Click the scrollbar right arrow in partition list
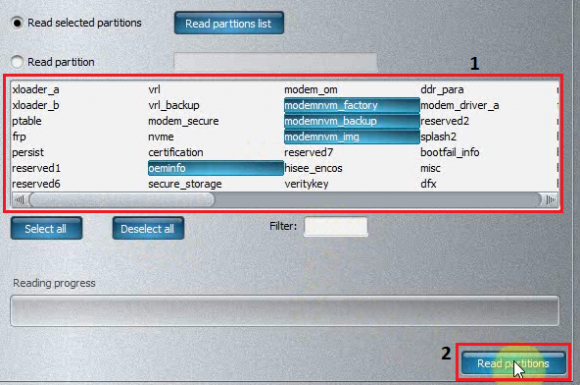Viewport: 580px width, 385px height. click(550, 200)
